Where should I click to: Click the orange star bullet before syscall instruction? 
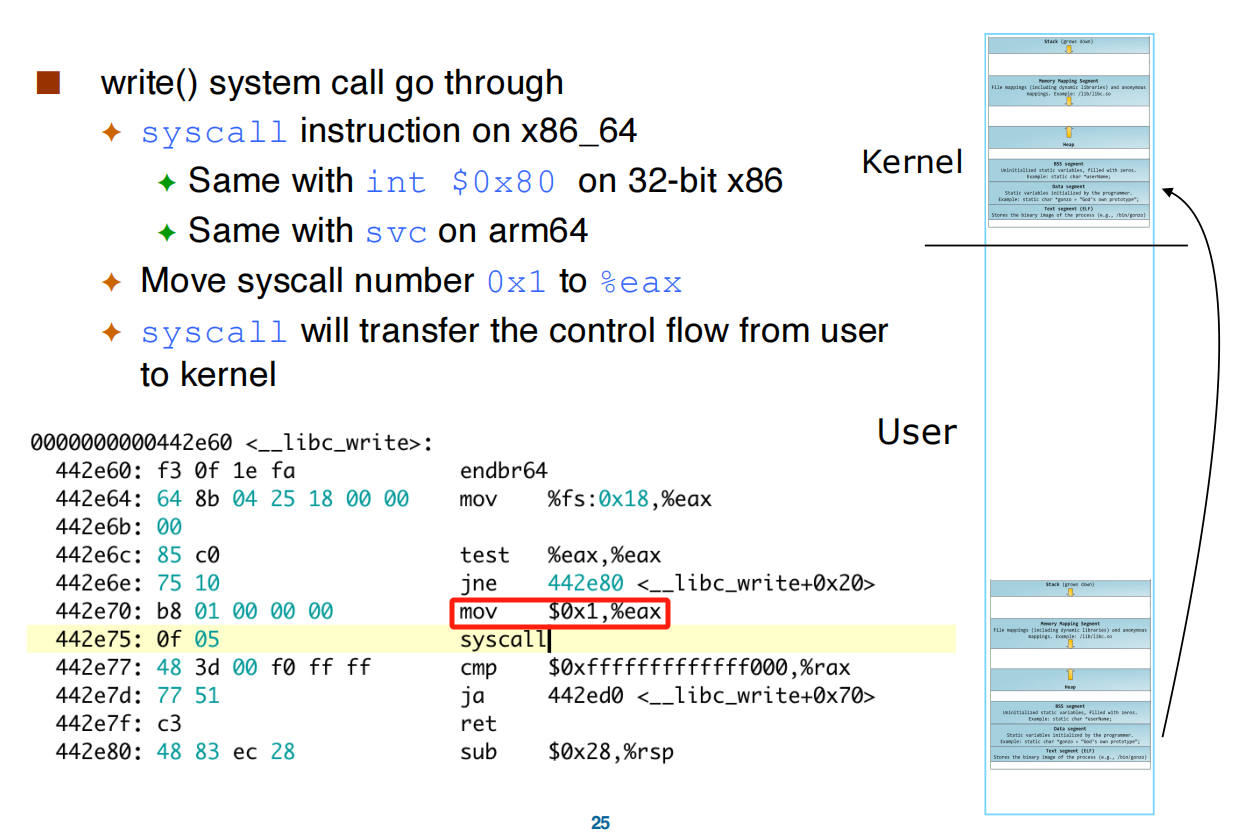(111, 132)
